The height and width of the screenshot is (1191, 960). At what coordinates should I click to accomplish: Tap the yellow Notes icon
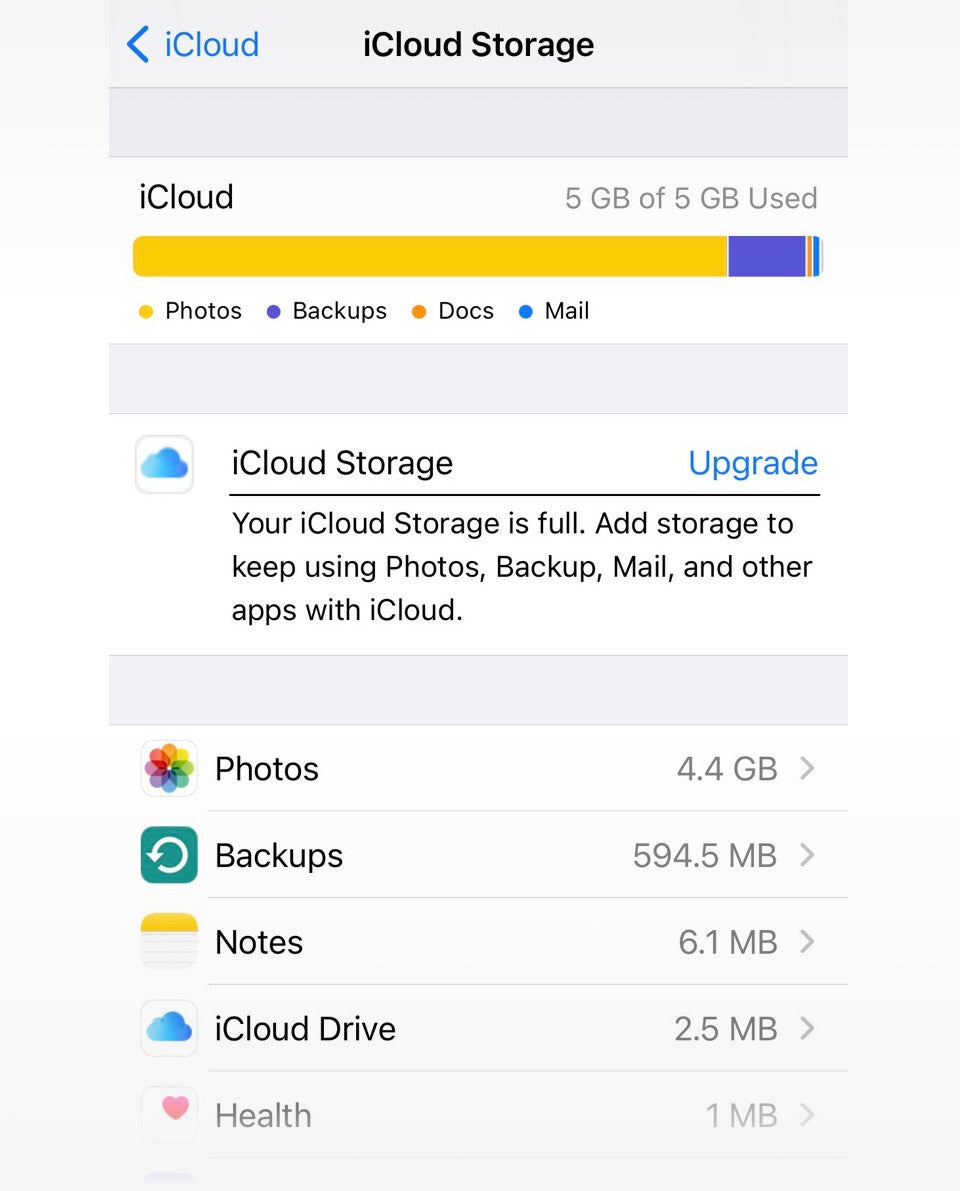(169, 941)
